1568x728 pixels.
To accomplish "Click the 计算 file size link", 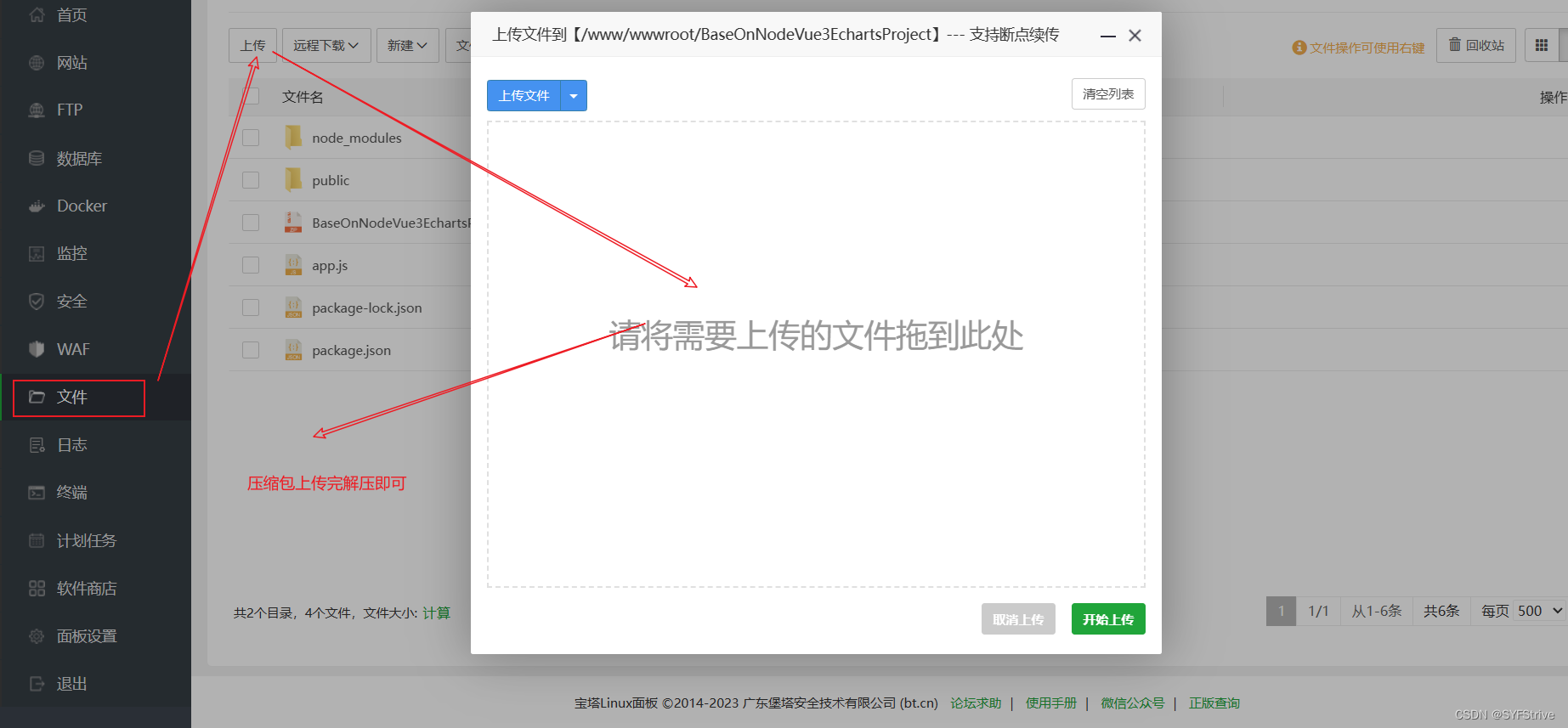I will [x=436, y=612].
